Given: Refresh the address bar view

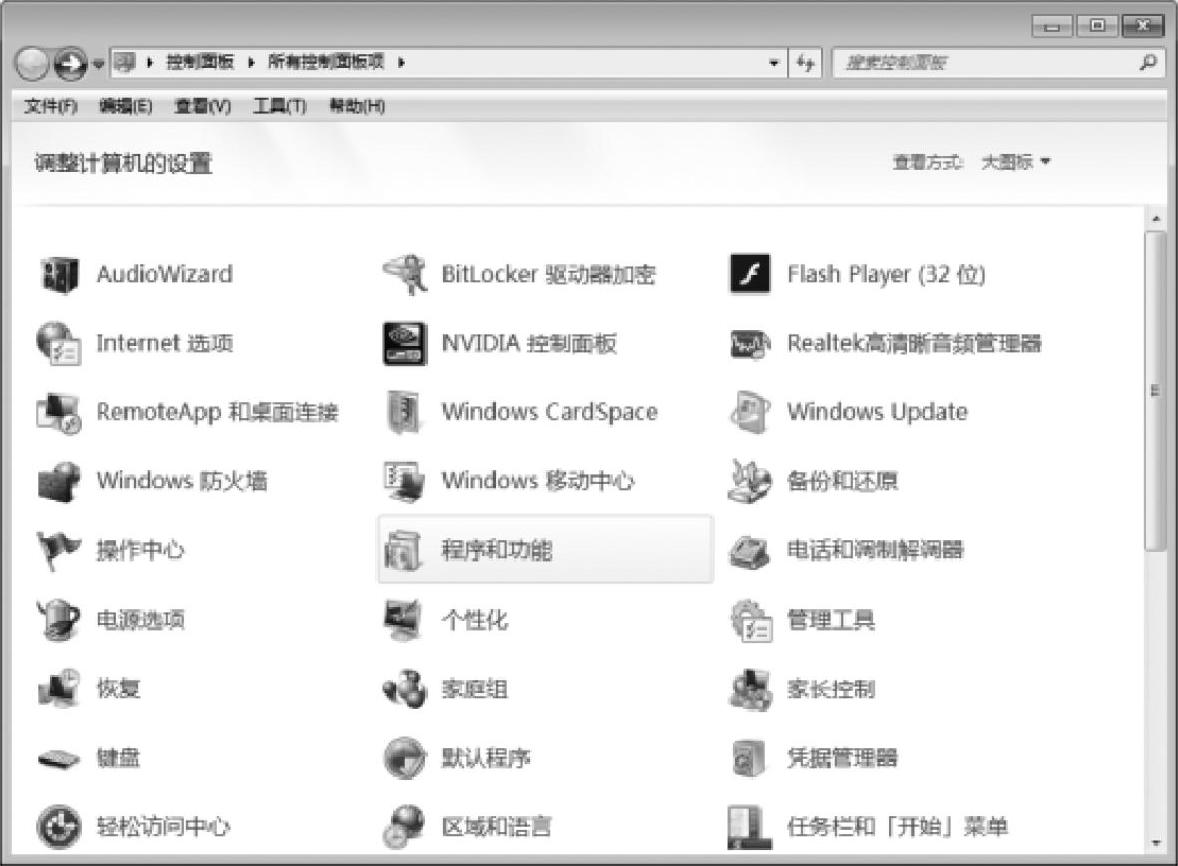Looking at the screenshot, I should [x=805, y=63].
